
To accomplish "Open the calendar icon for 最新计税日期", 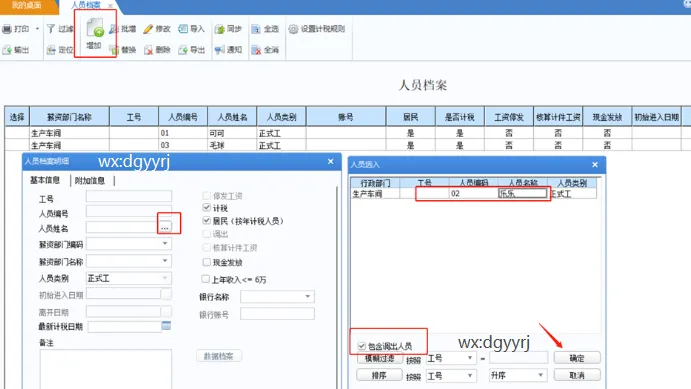I will [166, 326].
